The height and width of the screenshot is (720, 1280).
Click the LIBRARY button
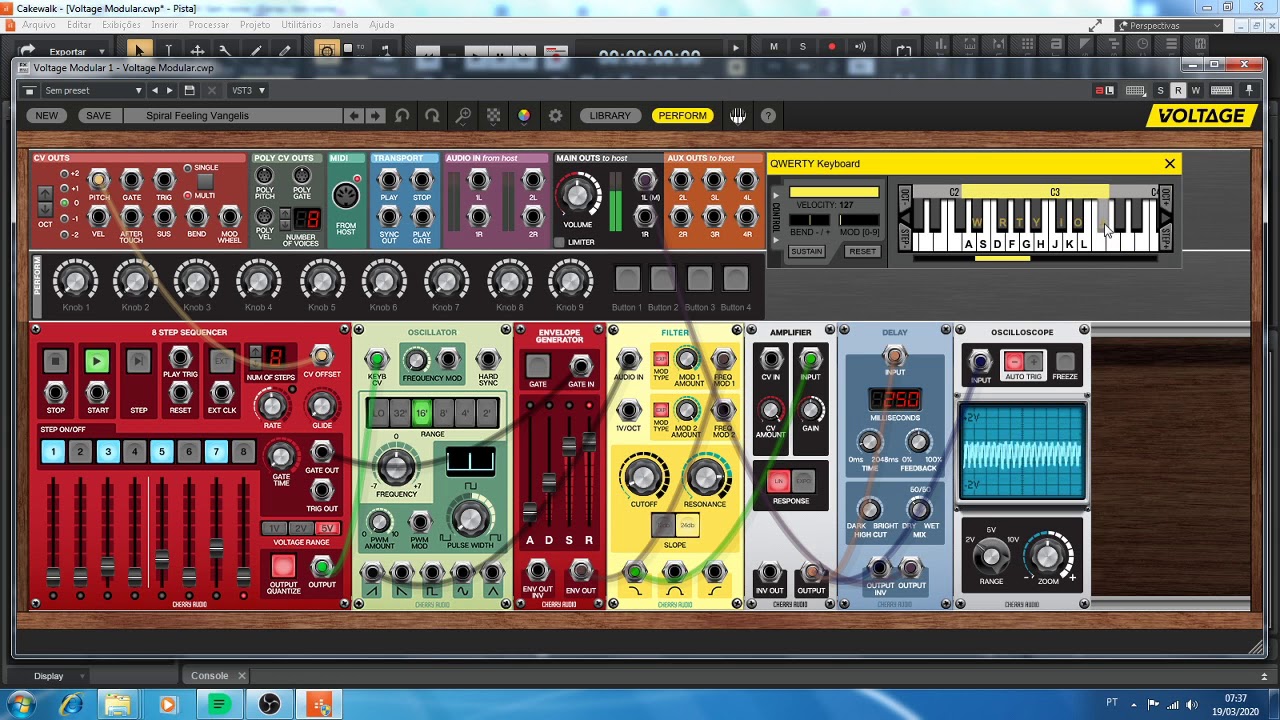[x=610, y=116]
